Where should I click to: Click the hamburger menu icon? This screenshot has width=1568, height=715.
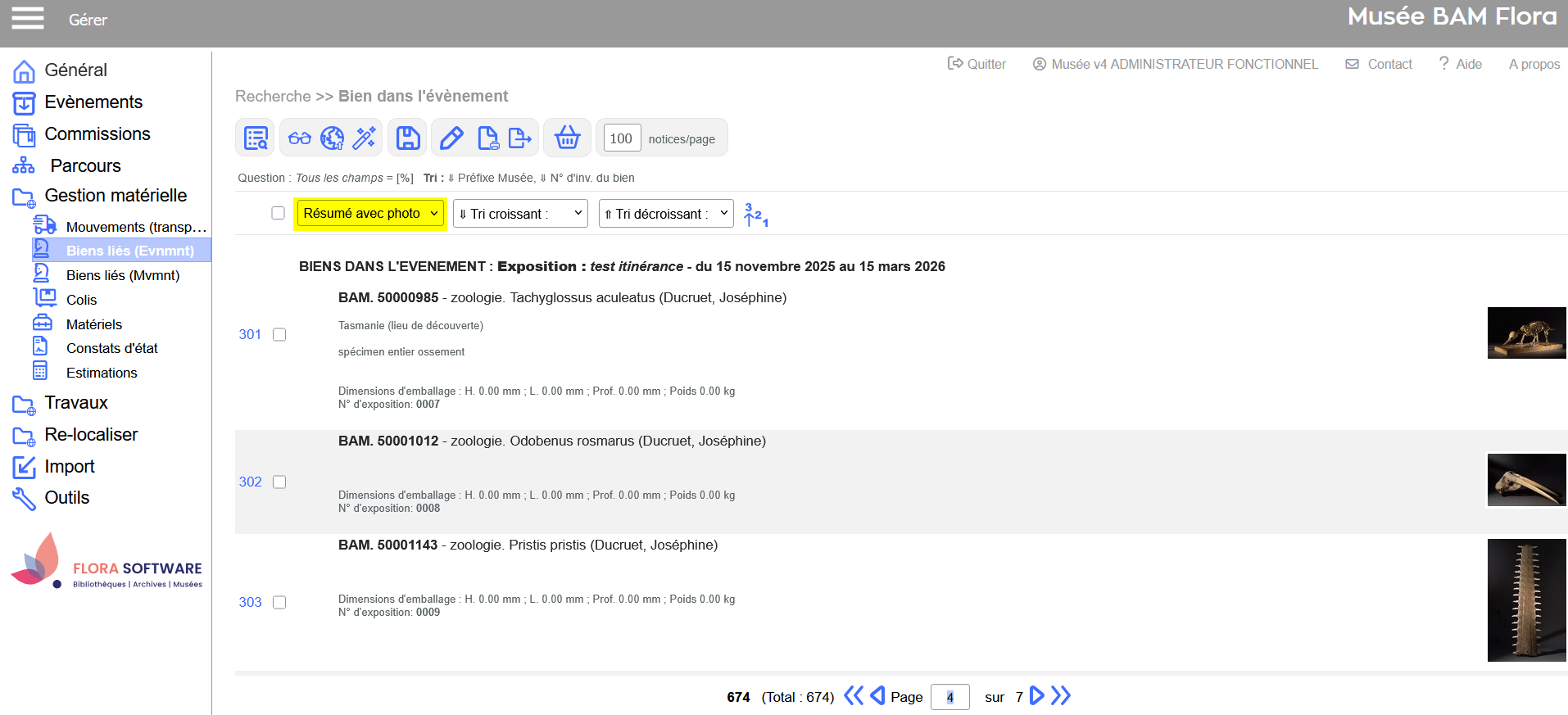point(27,18)
